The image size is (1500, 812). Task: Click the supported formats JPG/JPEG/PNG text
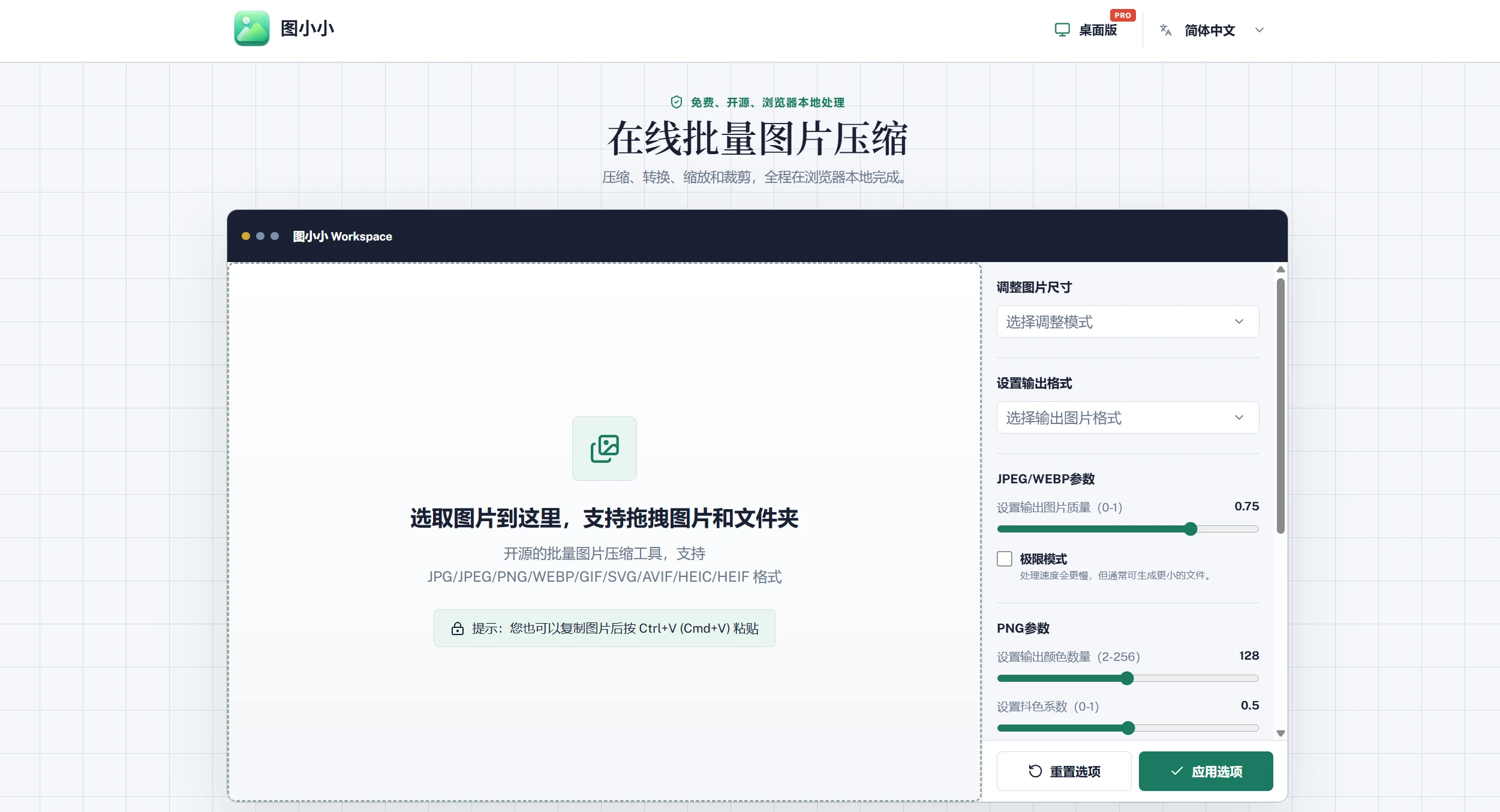point(604,577)
